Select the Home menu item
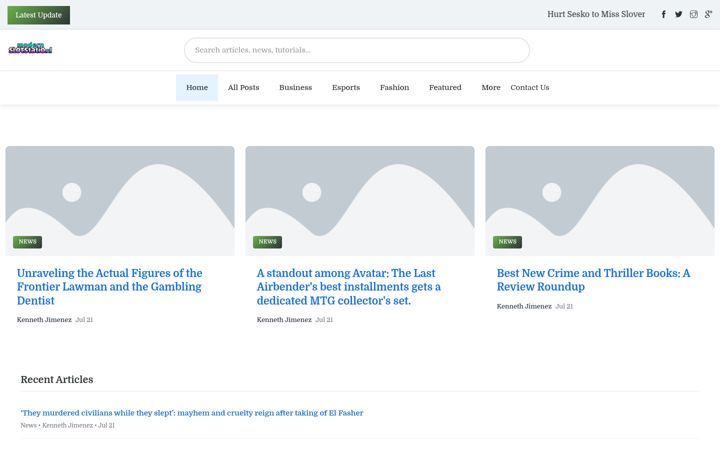The width and height of the screenshot is (720, 450). tap(197, 88)
